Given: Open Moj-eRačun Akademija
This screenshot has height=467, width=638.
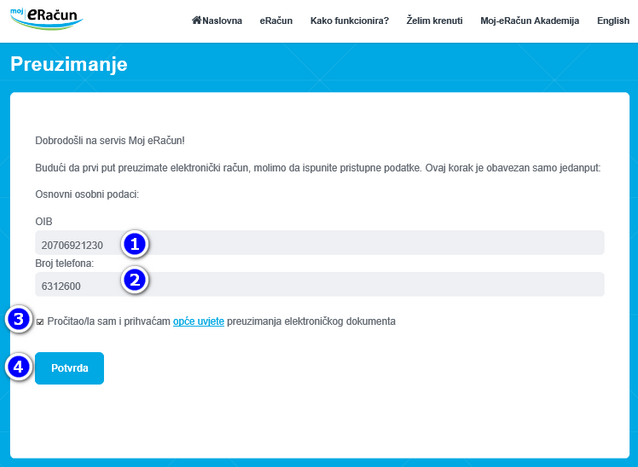Looking at the screenshot, I should (530, 21).
